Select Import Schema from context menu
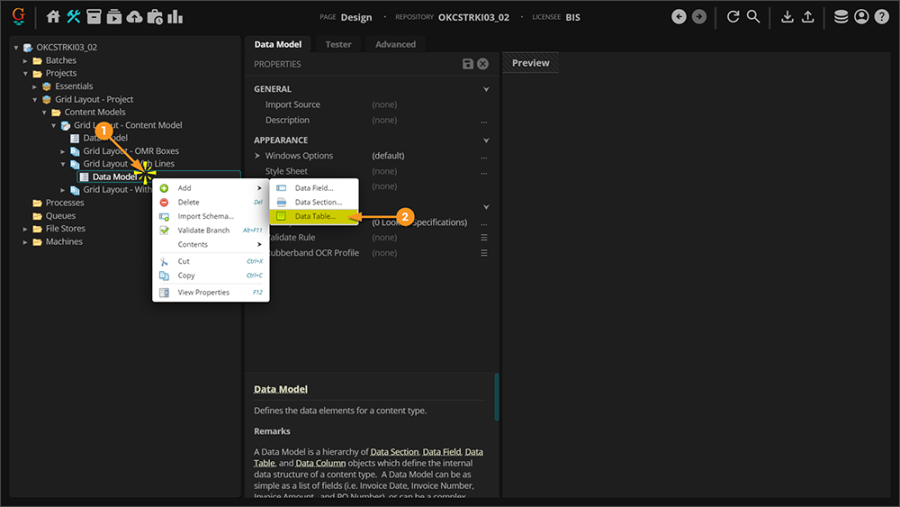 205,216
